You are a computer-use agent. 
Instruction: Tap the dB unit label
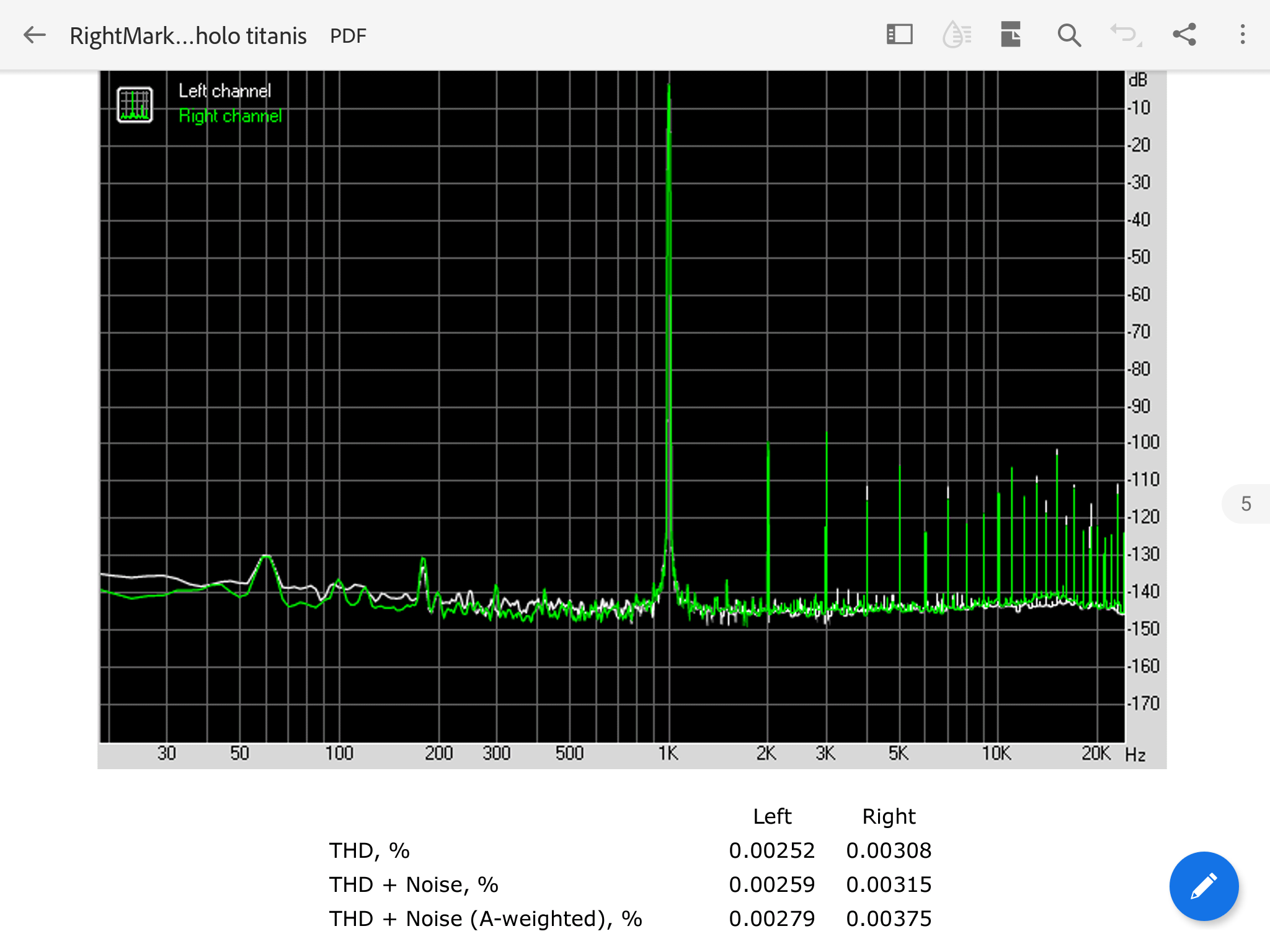(x=1138, y=80)
